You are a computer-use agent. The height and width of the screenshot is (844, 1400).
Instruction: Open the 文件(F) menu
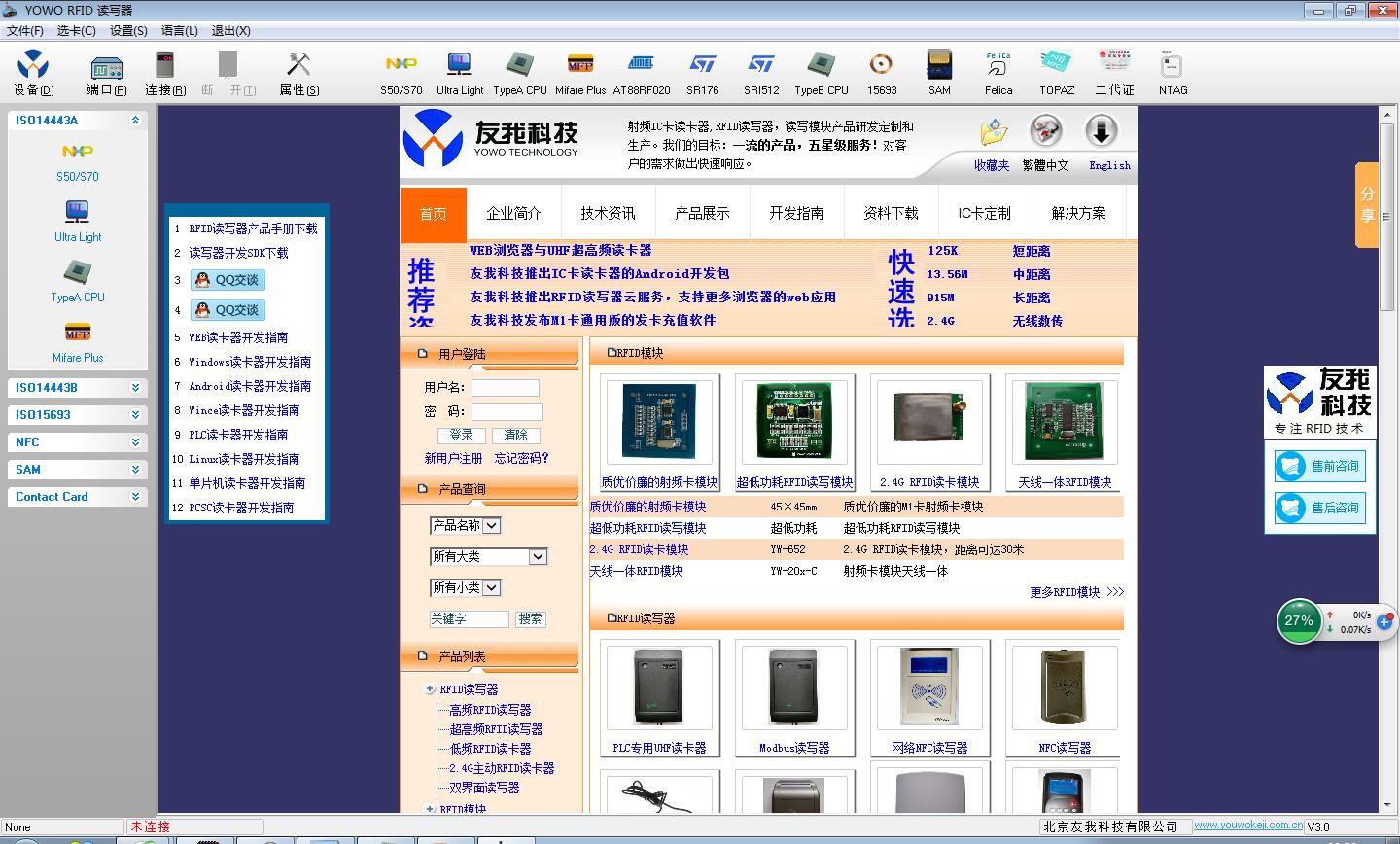(25, 31)
